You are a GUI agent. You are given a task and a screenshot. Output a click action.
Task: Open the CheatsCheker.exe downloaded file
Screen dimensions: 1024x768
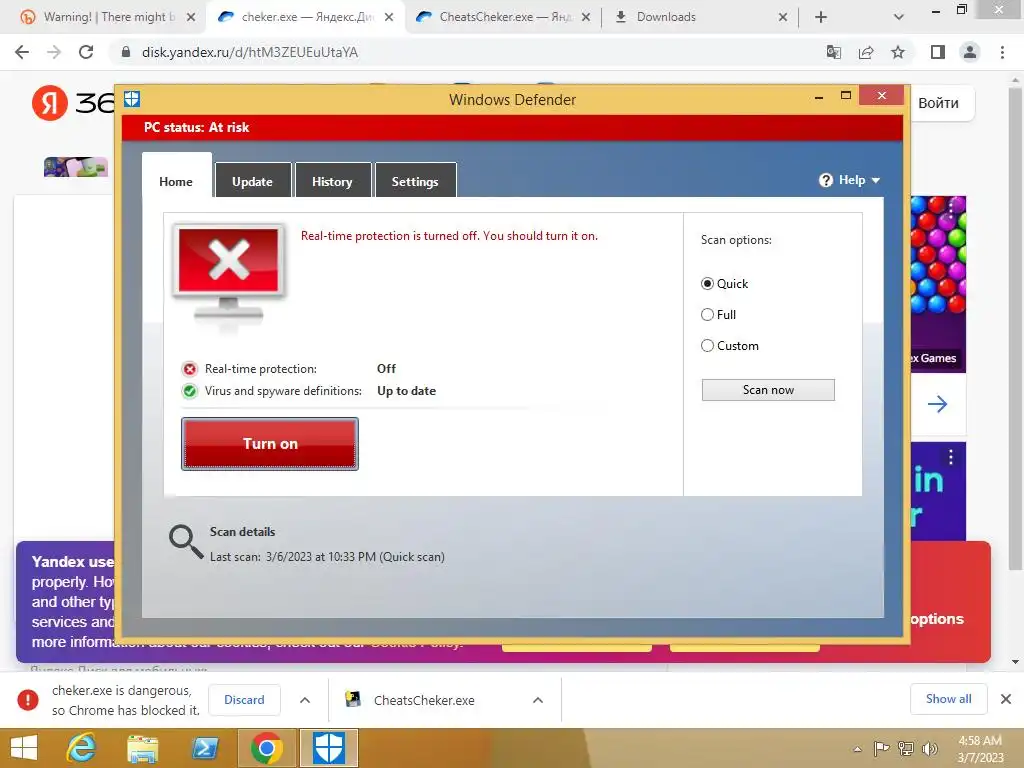[424, 700]
